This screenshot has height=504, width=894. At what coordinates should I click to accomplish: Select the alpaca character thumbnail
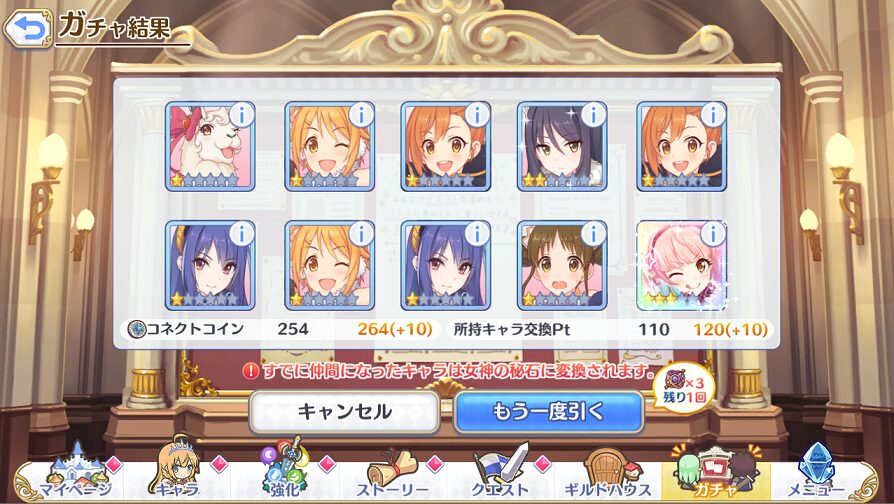click(210, 146)
